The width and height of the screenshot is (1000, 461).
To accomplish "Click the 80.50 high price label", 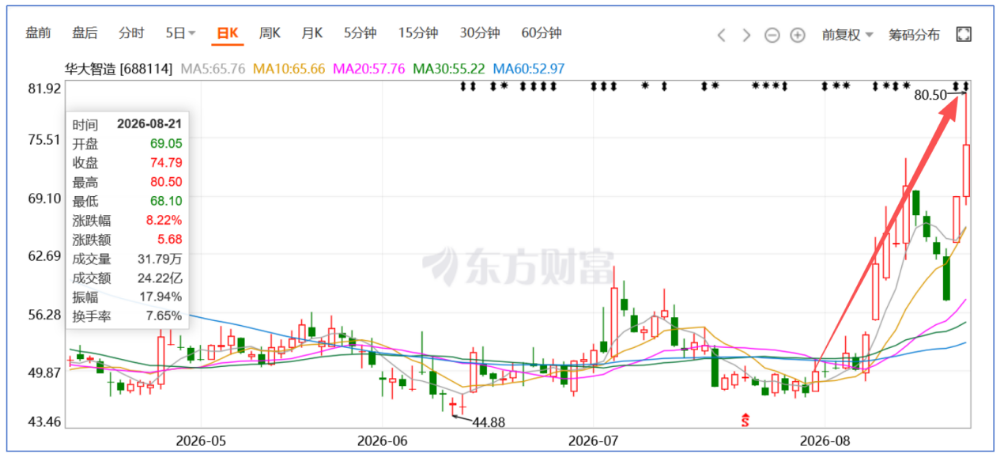I will pos(930,95).
